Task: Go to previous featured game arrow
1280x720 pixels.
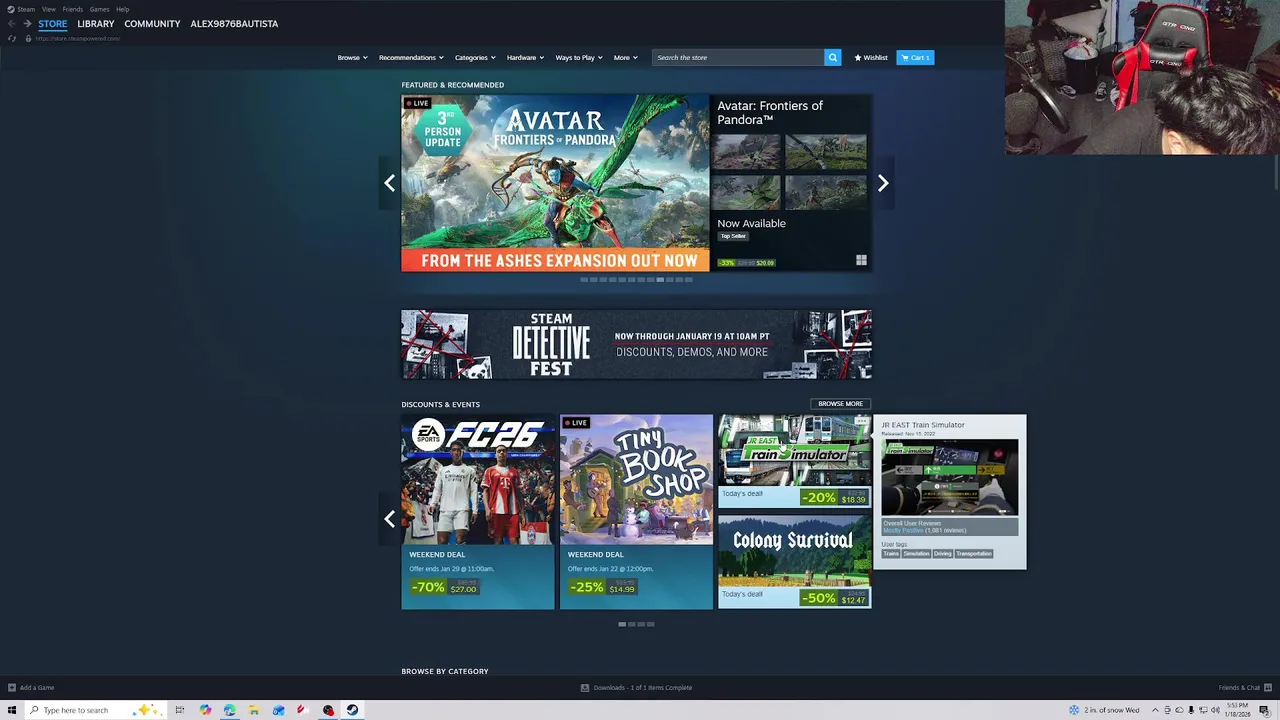Action: pos(389,183)
